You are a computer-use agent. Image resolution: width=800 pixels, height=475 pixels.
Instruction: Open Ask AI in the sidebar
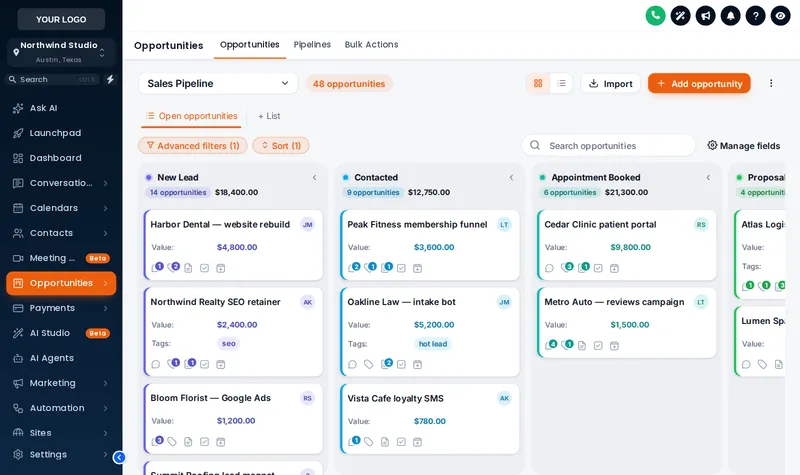point(61,108)
